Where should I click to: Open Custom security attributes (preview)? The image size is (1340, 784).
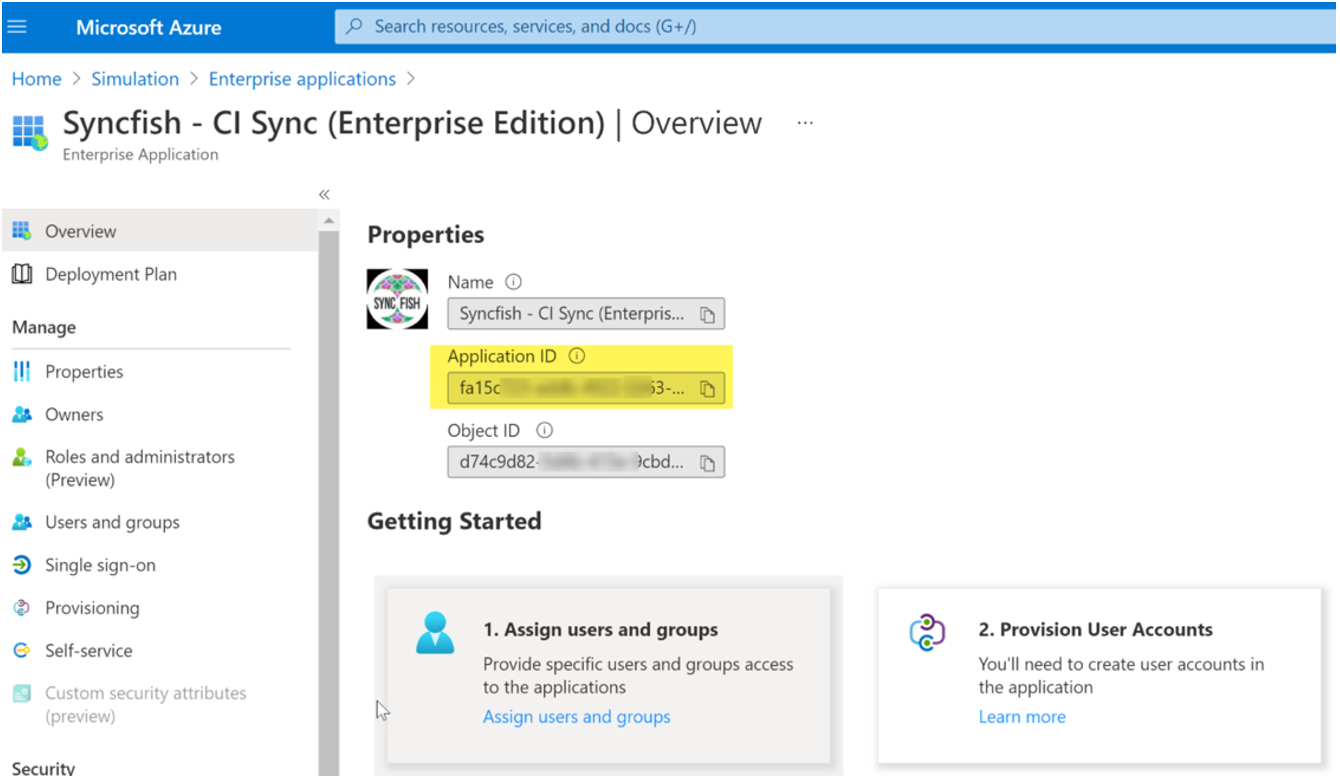point(146,704)
